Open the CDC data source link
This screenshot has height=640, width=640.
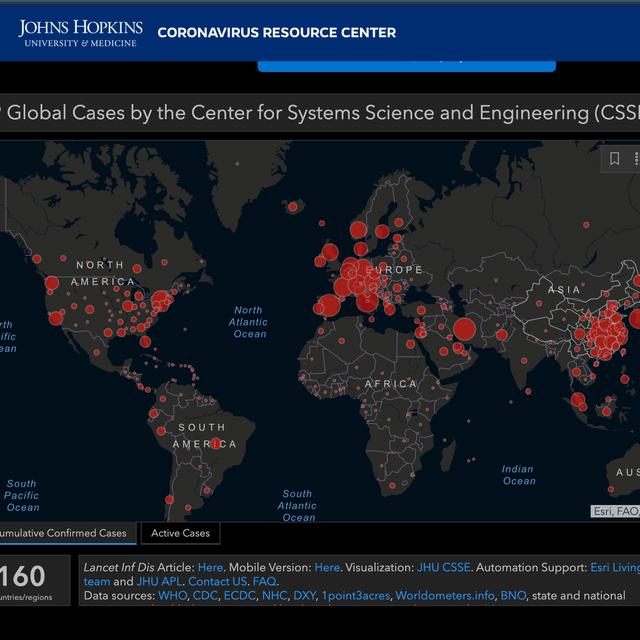click(205, 596)
